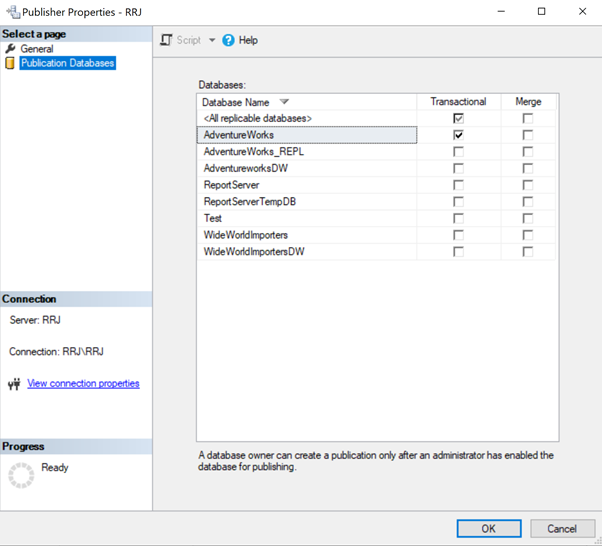This screenshot has width=602, height=546.
Task: Uncheck Transactional for AdventureWorks
Action: pos(458,135)
